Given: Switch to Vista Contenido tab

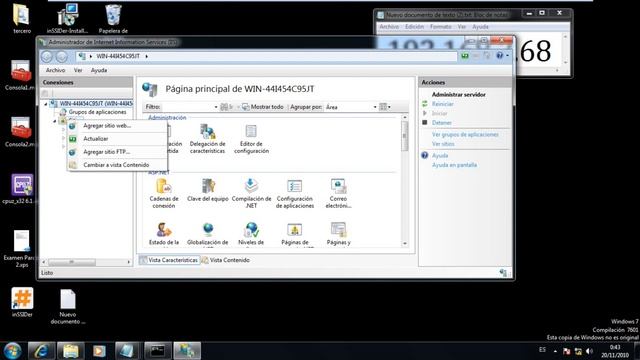Looking at the screenshot, I should click(225, 260).
